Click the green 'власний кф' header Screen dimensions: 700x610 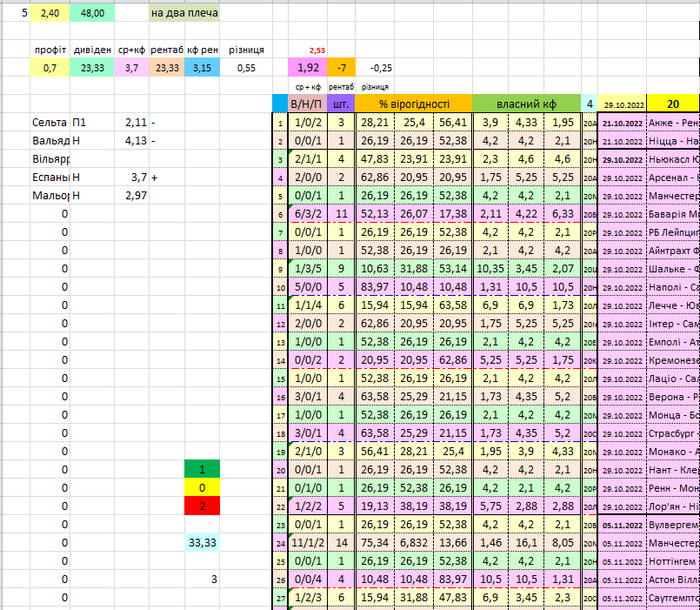526,104
